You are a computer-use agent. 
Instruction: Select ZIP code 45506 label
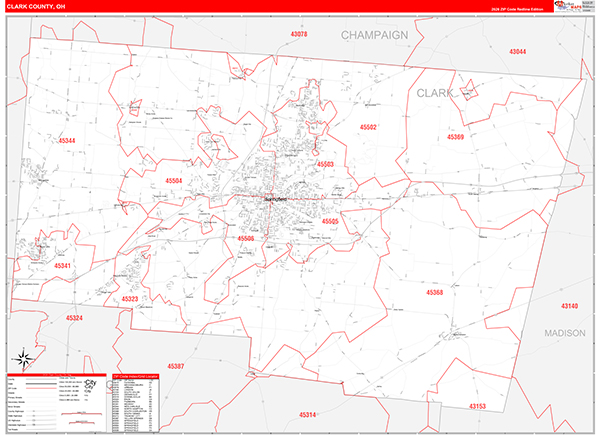pos(246,239)
